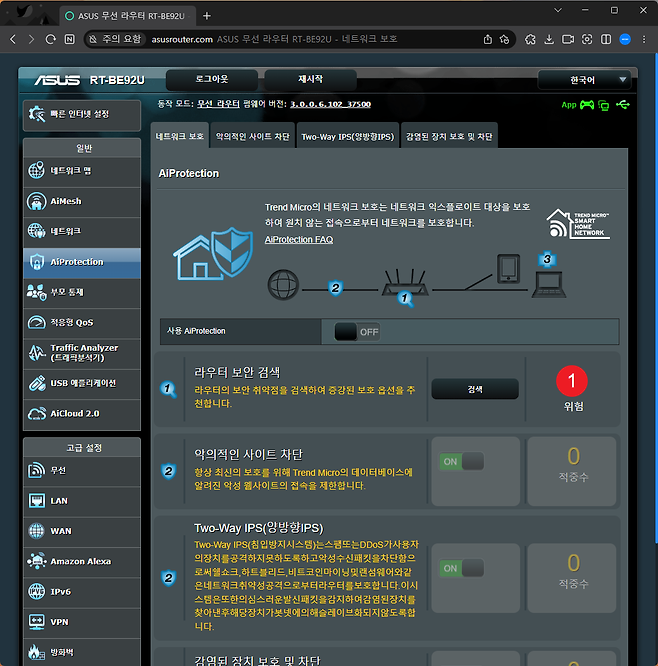Viewport: 658px width, 666px height.
Task: Open the 한국어 language dropdown
Action: 584,80
